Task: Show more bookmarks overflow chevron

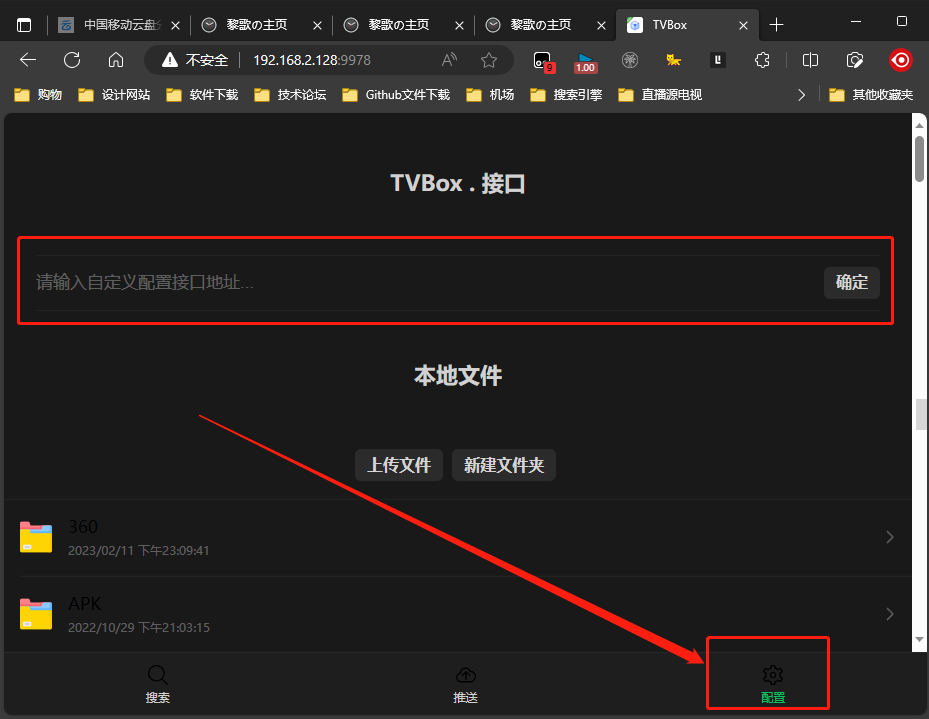Action: click(x=802, y=95)
